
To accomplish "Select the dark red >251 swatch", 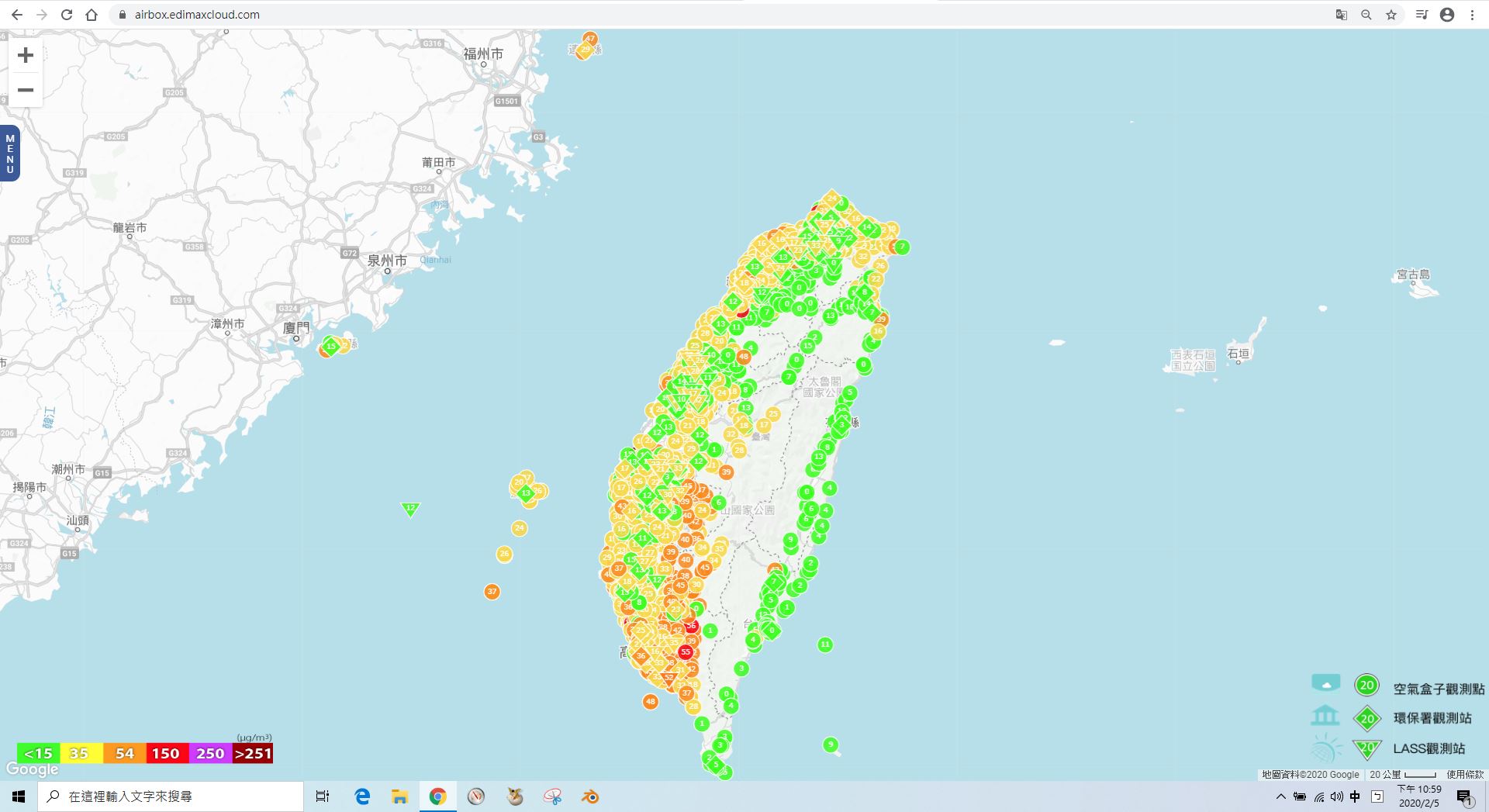I will [253, 753].
